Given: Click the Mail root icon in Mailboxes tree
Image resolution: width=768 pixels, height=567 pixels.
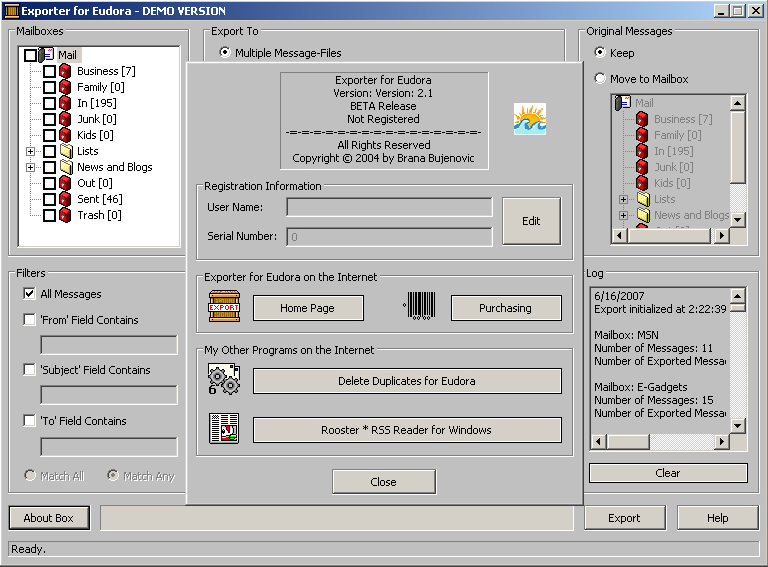Looking at the screenshot, I should [x=47, y=54].
